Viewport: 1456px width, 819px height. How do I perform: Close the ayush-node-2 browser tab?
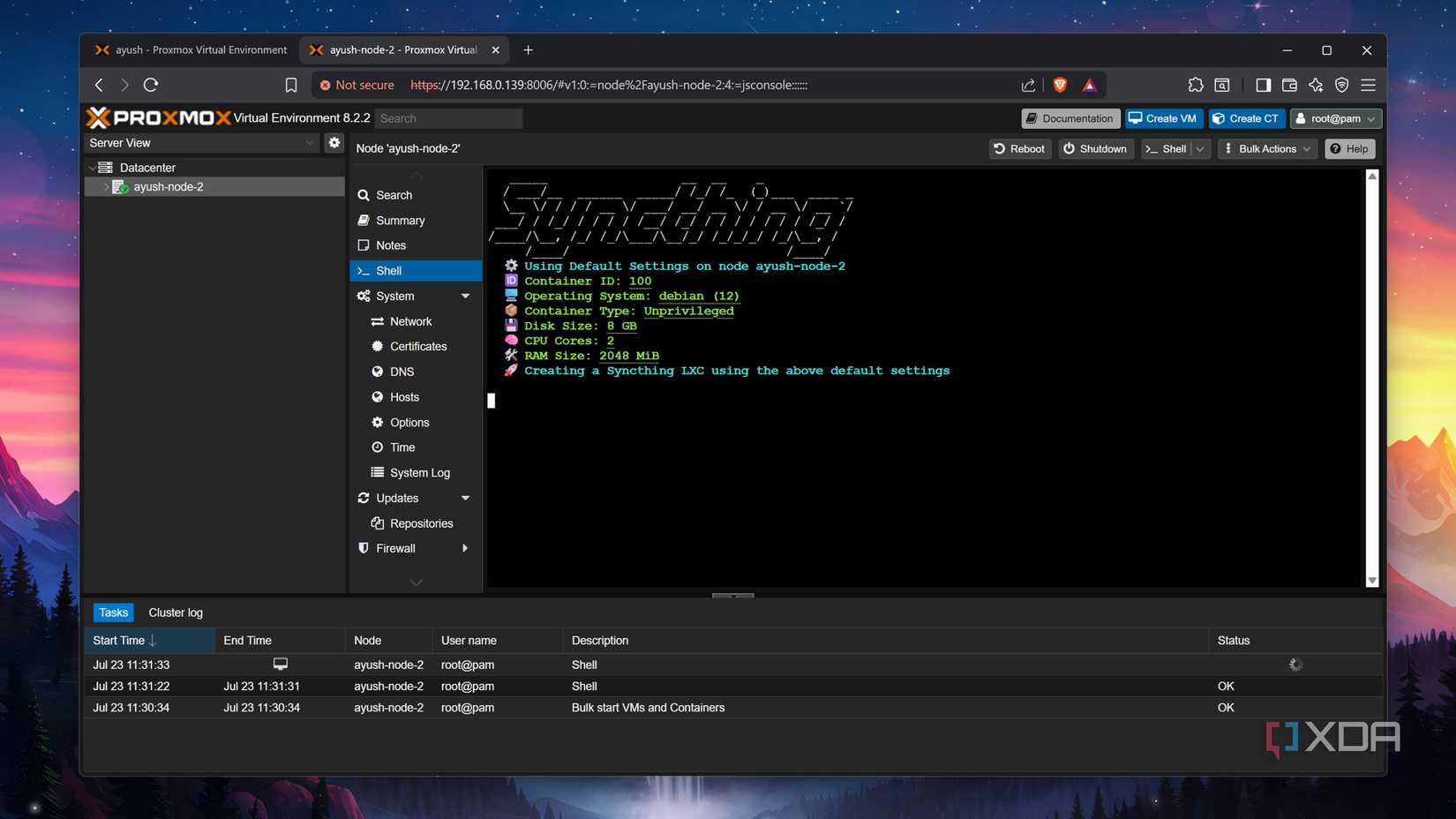coord(495,50)
